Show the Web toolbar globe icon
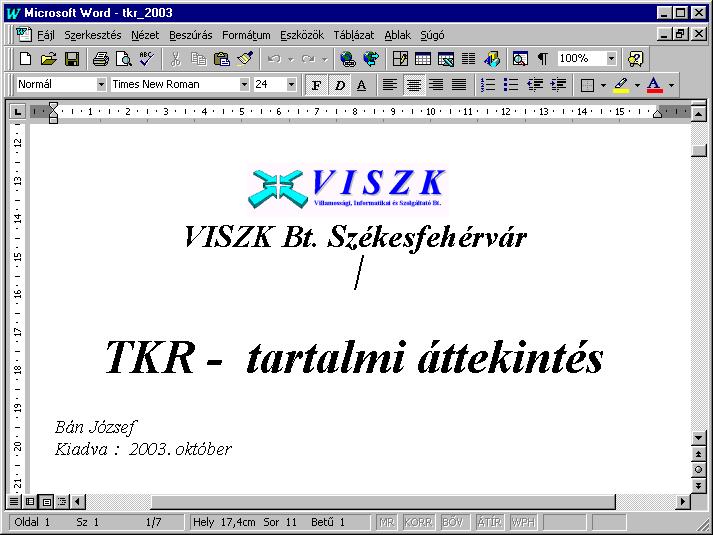 click(x=371, y=59)
